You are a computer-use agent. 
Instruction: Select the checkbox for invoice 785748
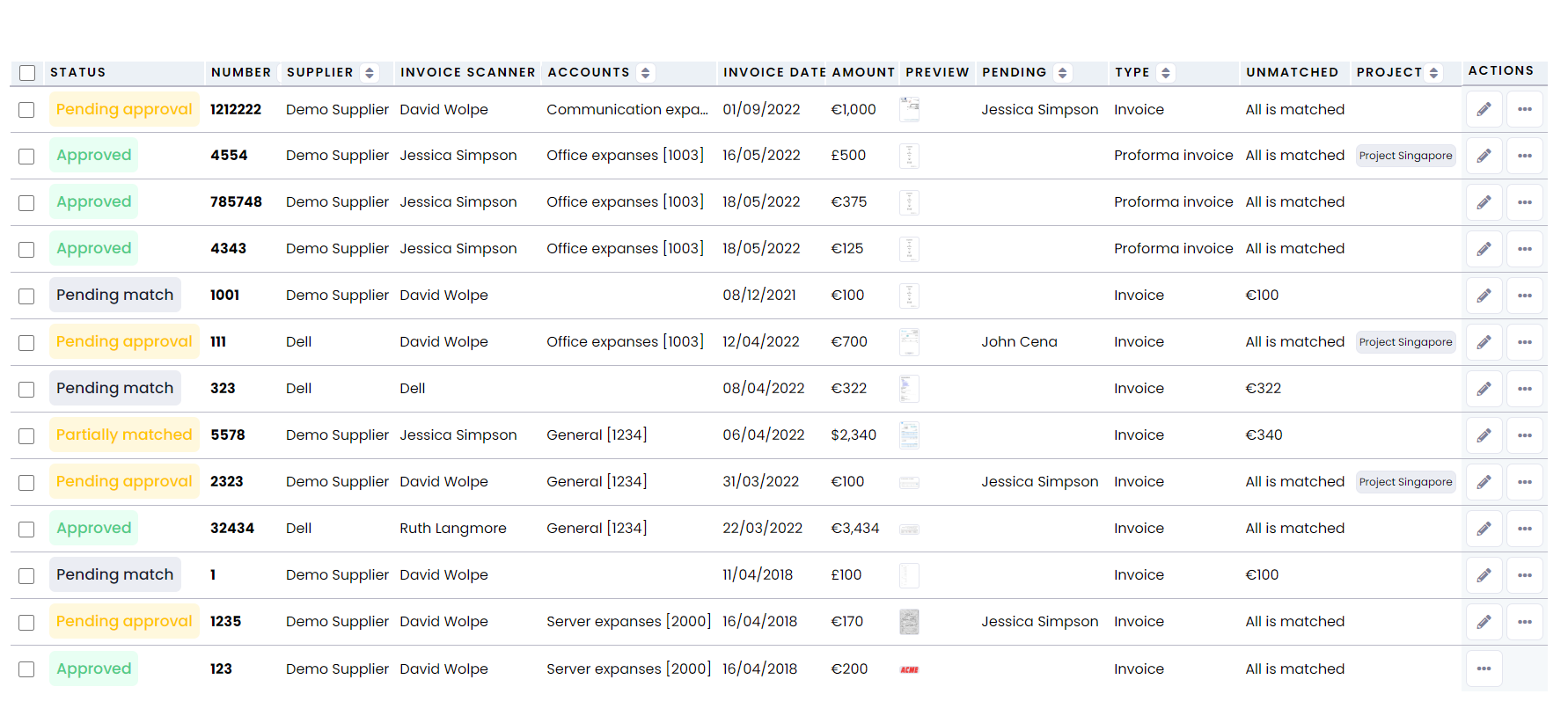26,203
